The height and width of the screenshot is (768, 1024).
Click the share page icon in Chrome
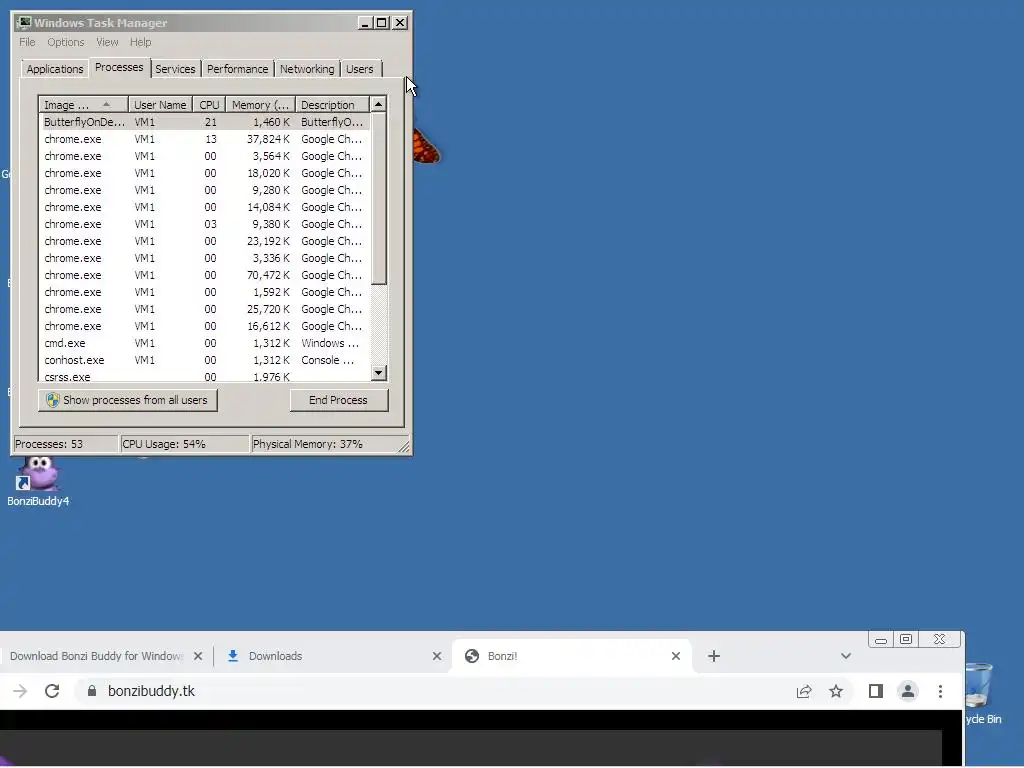pyautogui.click(x=804, y=691)
